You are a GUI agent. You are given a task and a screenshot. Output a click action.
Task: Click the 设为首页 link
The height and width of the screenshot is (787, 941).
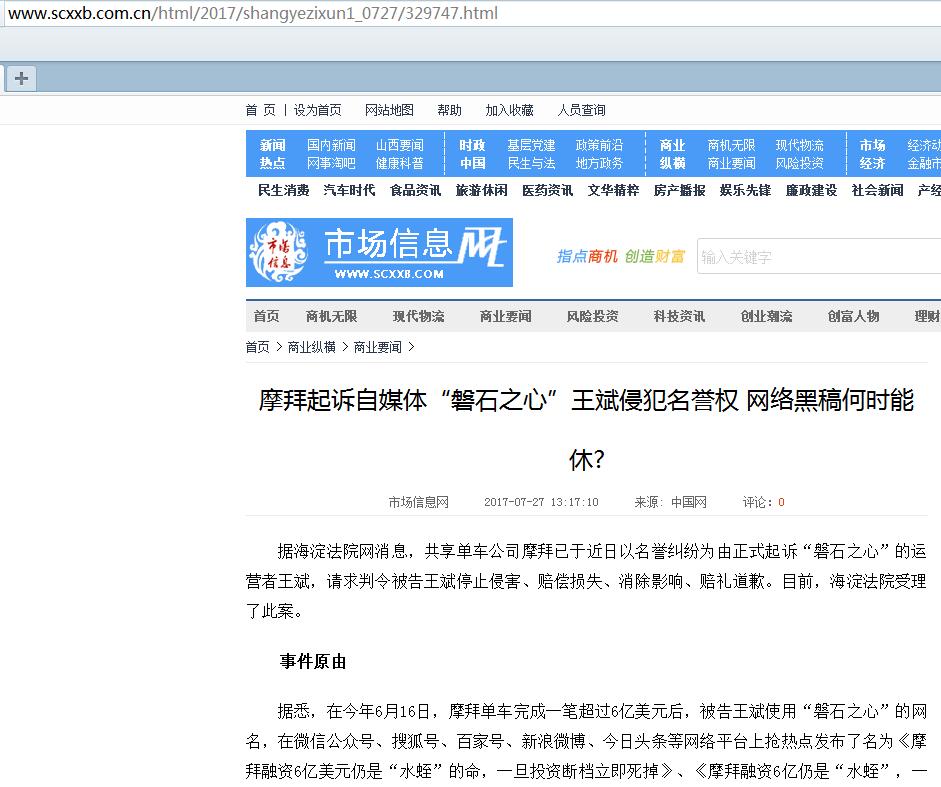(x=317, y=110)
